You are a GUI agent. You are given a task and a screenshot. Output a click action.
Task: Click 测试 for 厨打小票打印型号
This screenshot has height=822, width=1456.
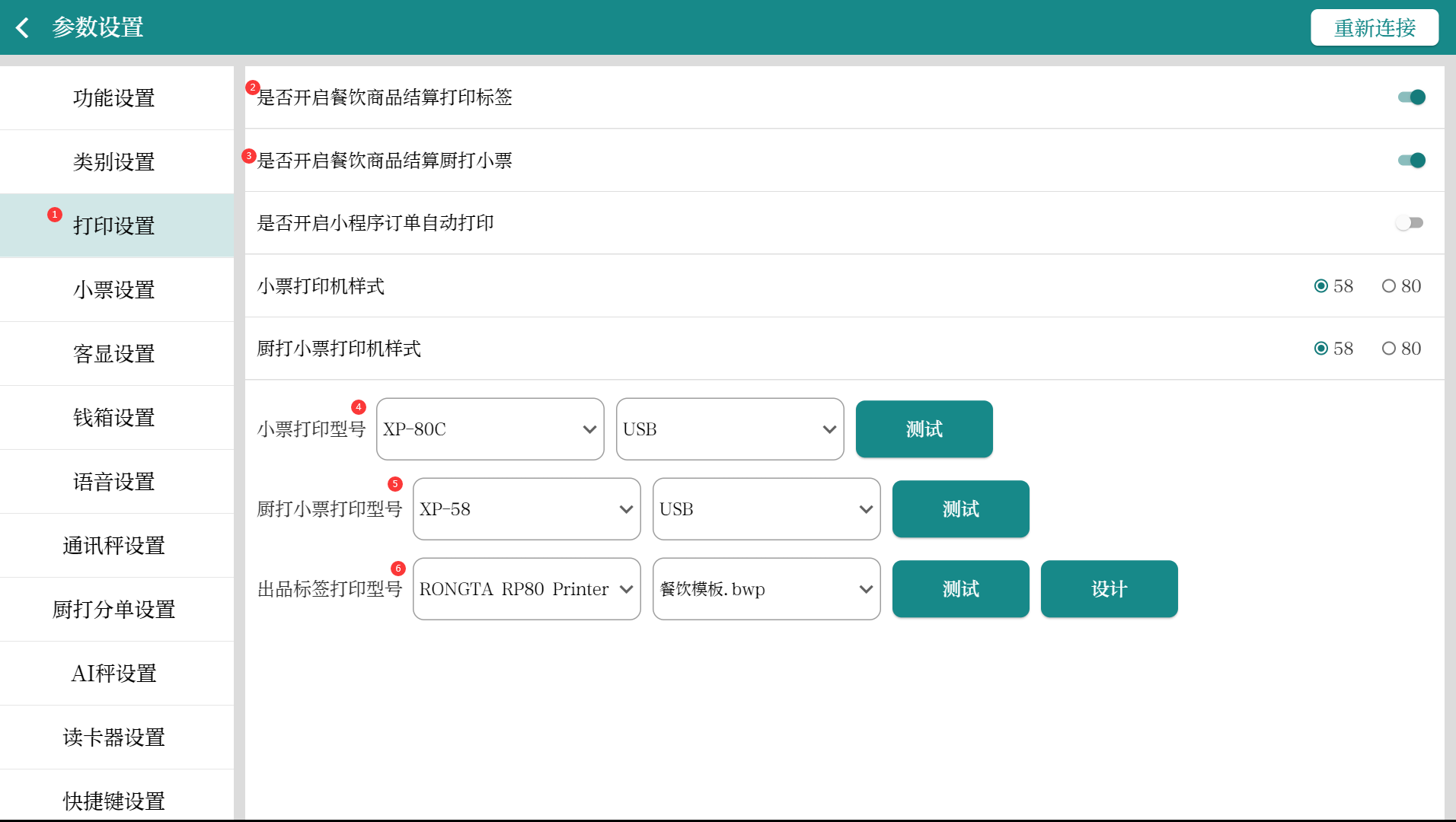[x=961, y=509]
